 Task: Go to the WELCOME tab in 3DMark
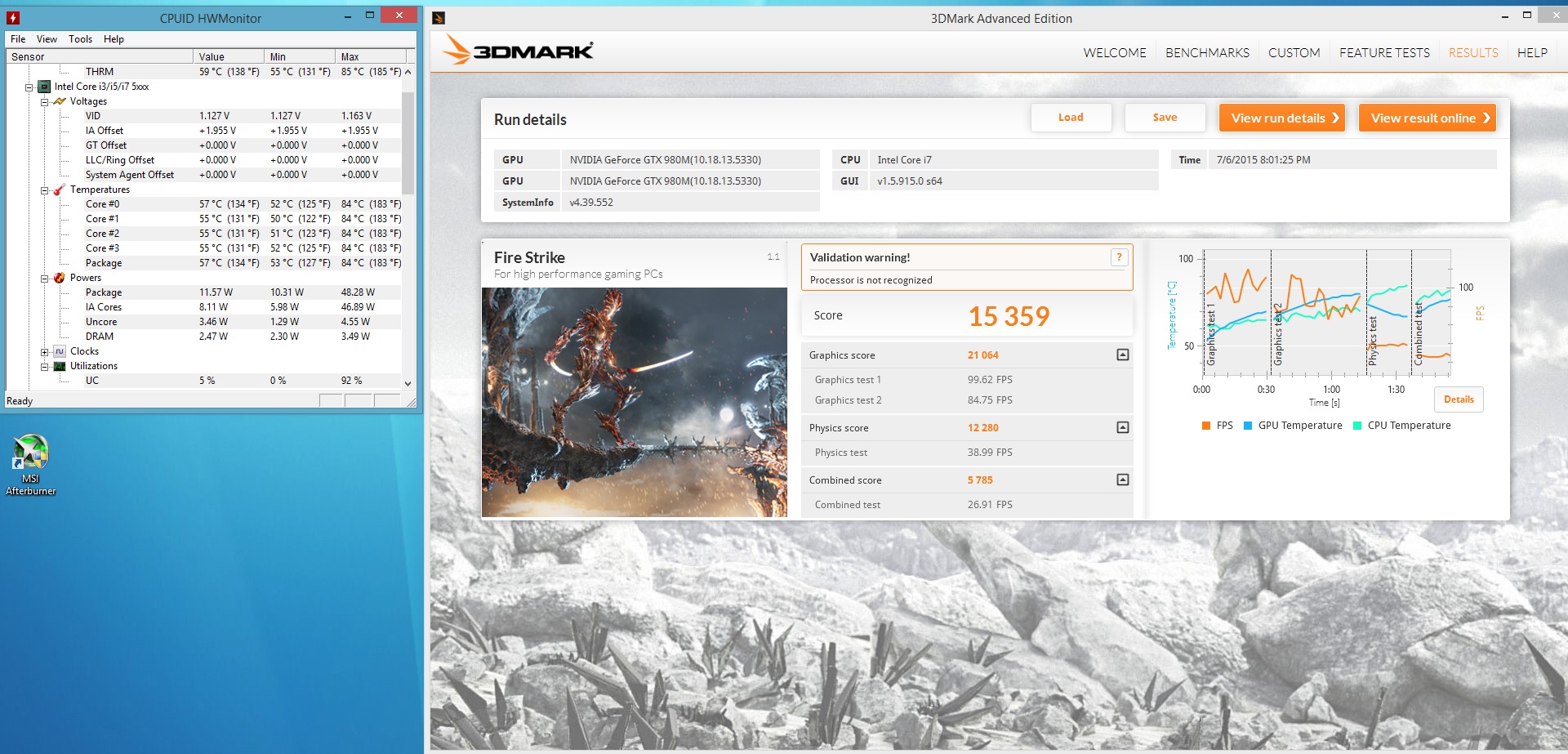coord(1115,52)
